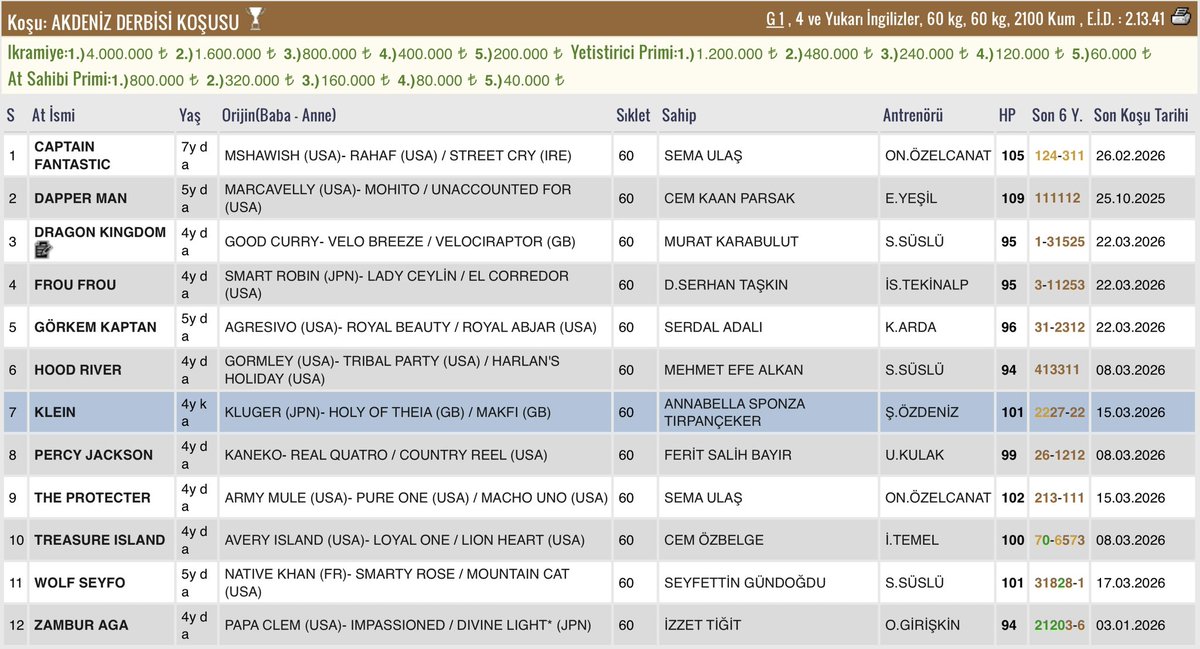This screenshot has height=649, width=1200.
Task: Open horse HOOD RIVER
Action: click(78, 370)
